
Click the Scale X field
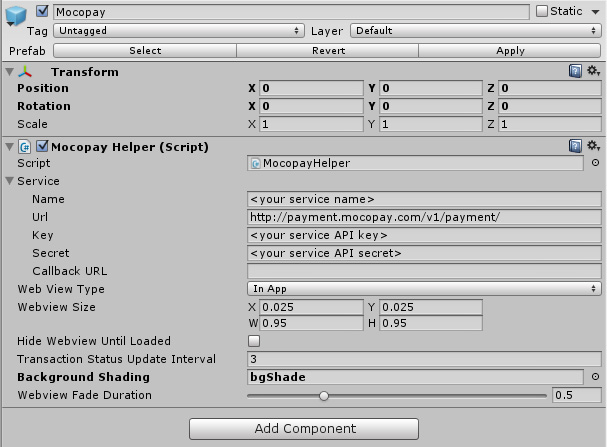pos(311,124)
